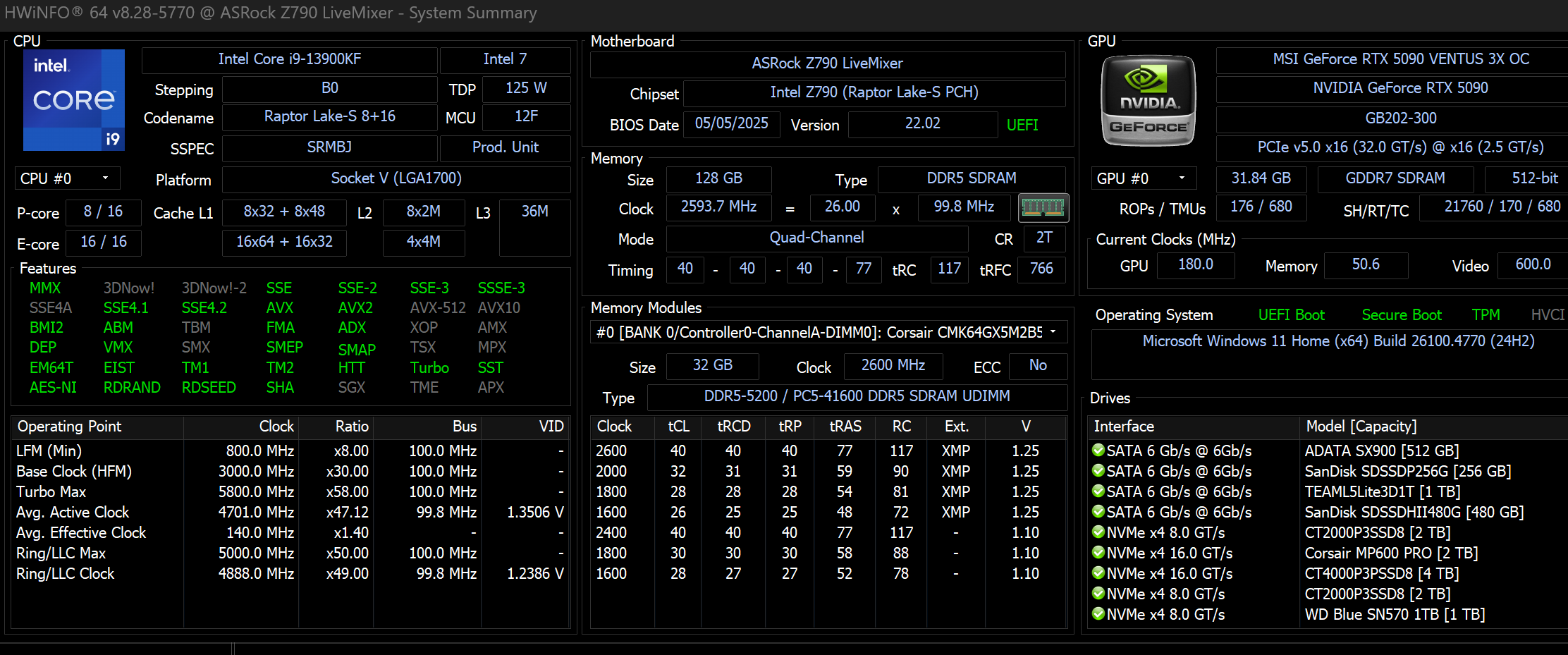Click the Socket V (LGA1700) platform field

pyautogui.click(x=396, y=179)
